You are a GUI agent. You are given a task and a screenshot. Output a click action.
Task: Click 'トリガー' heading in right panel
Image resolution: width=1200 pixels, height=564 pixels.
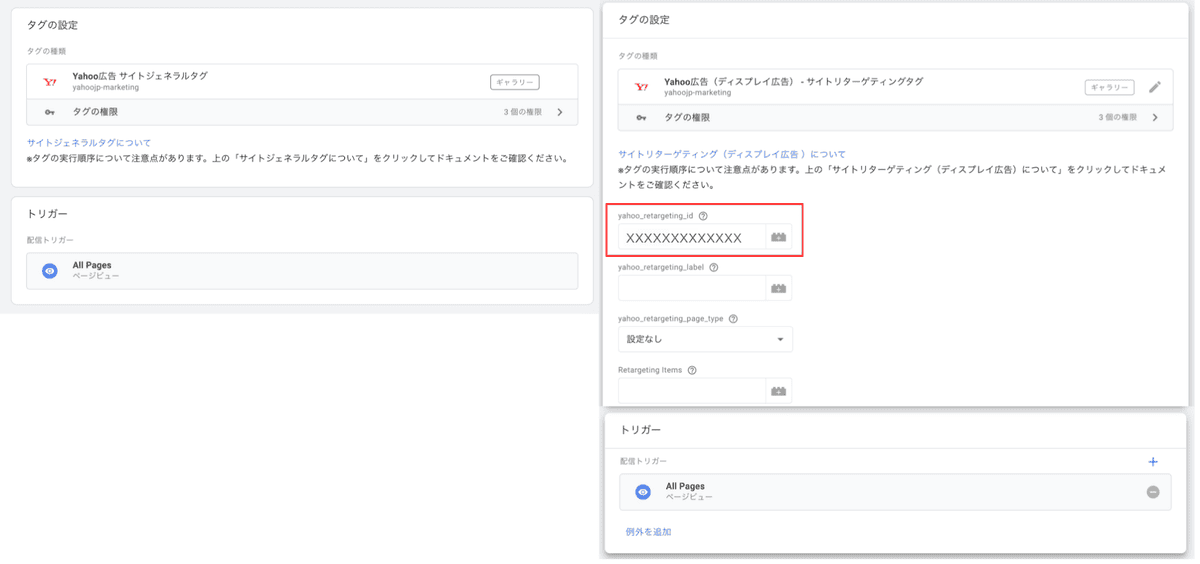(641, 430)
